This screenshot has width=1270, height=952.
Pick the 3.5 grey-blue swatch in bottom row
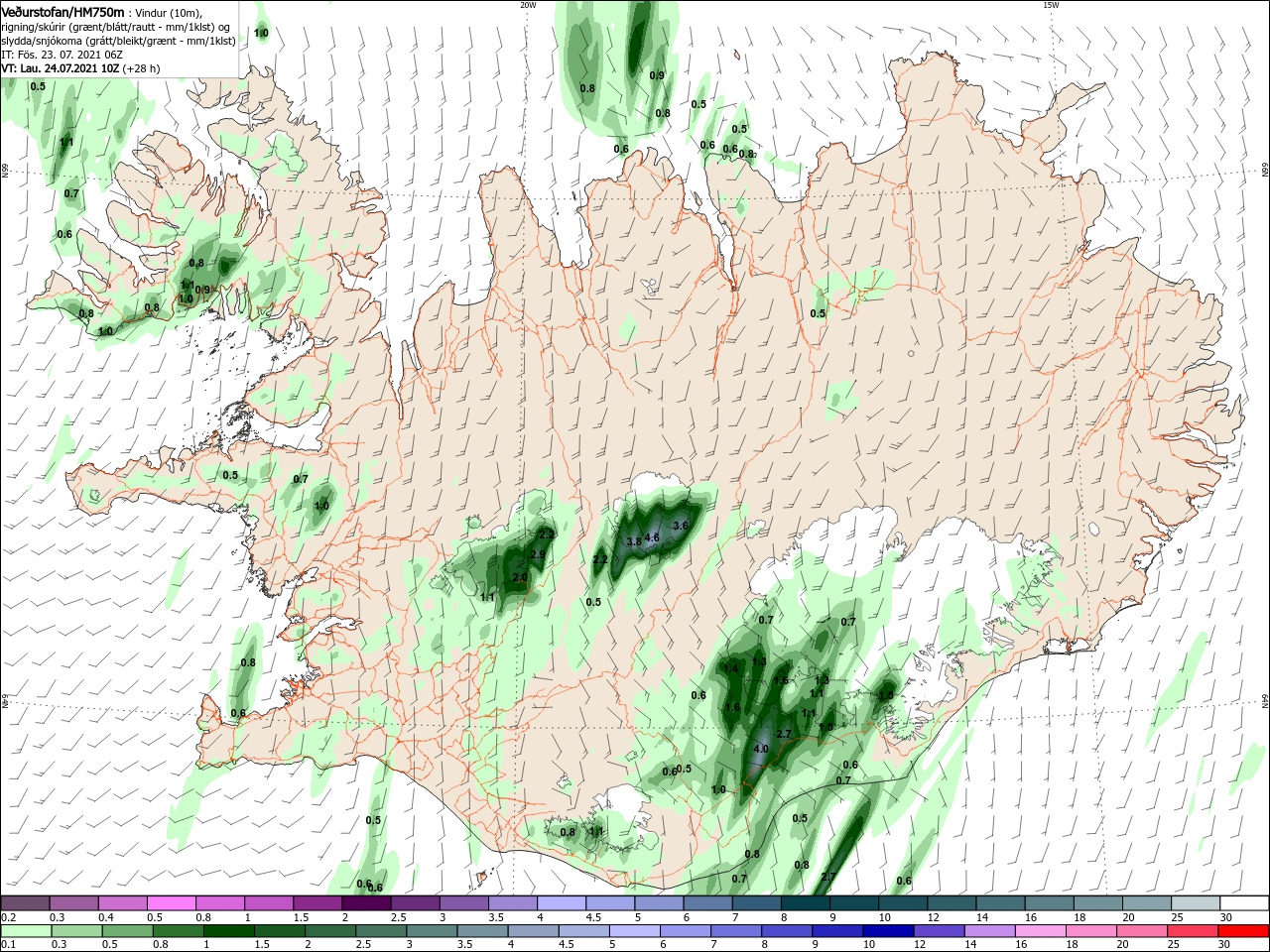[x=482, y=931]
